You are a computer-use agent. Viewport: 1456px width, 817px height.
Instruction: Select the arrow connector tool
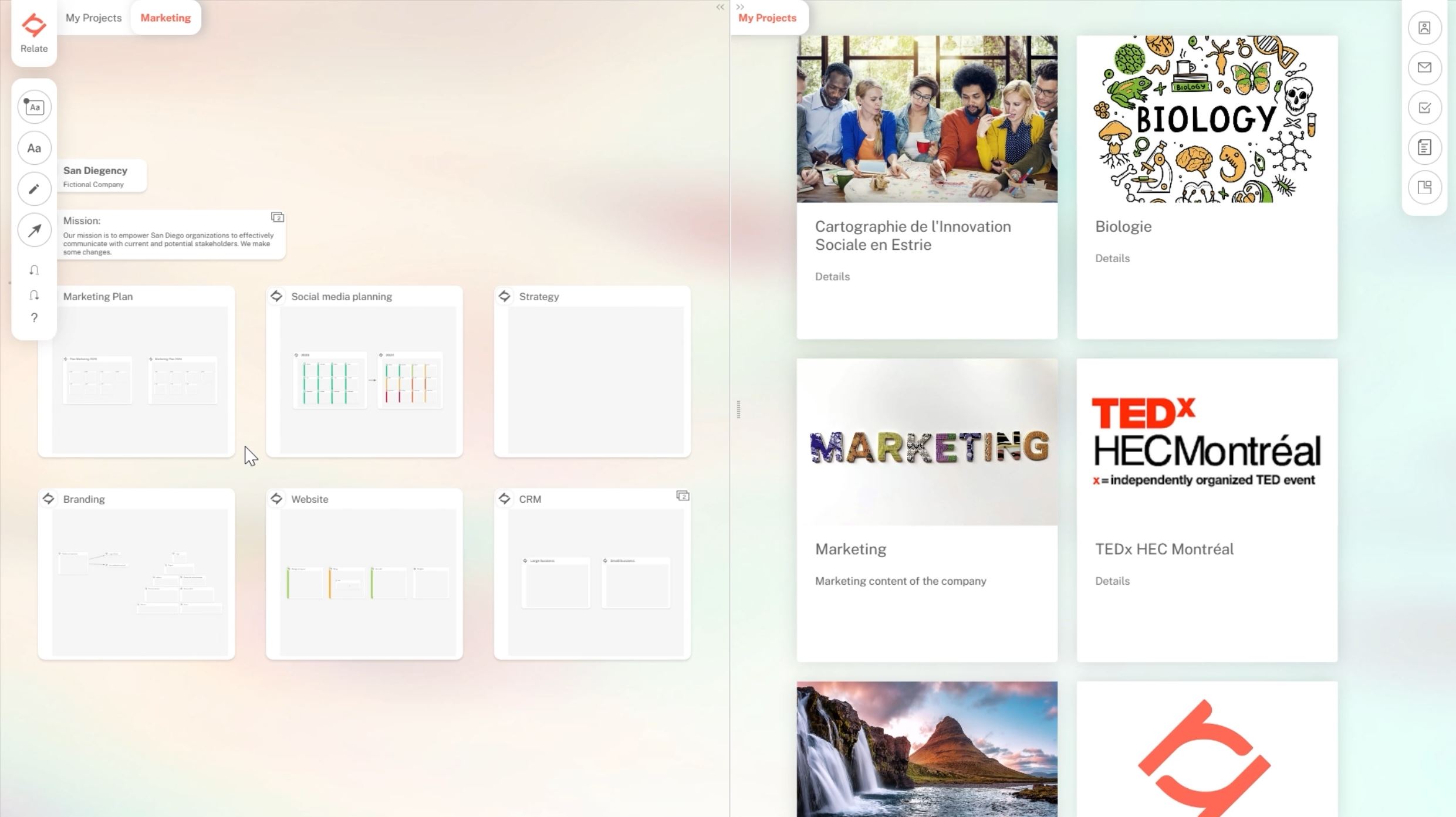point(34,230)
